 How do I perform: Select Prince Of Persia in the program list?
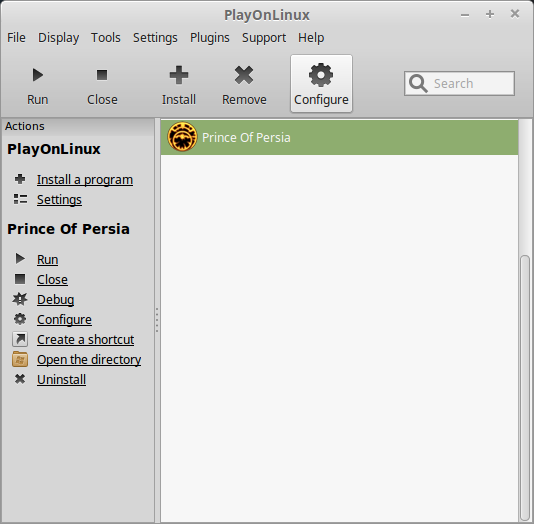pos(339,138)
